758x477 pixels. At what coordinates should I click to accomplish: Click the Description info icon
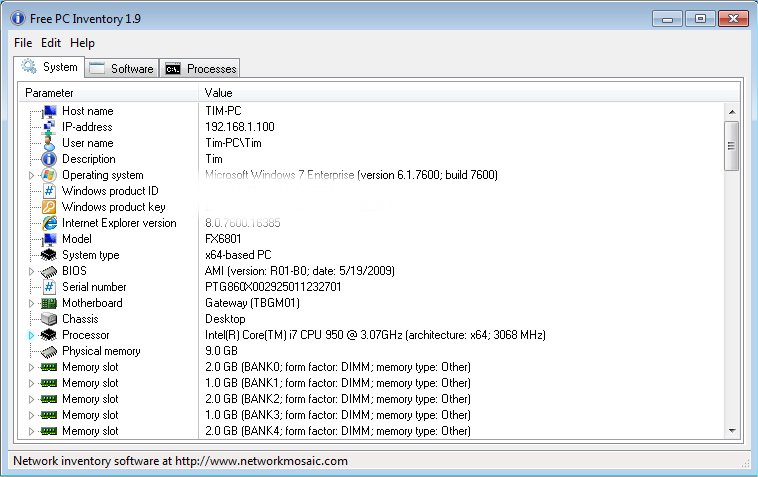(49, 159)
